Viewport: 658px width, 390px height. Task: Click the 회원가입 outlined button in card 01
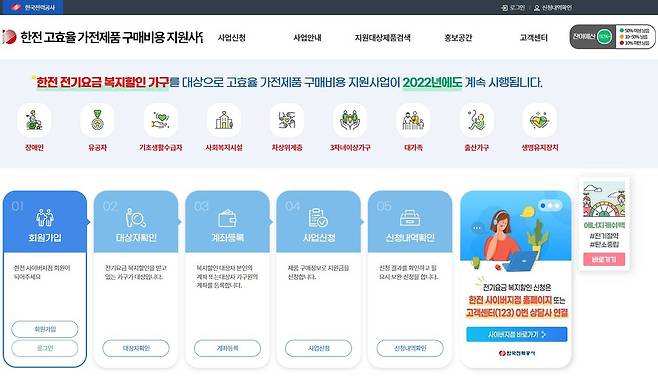pos(45,329)
